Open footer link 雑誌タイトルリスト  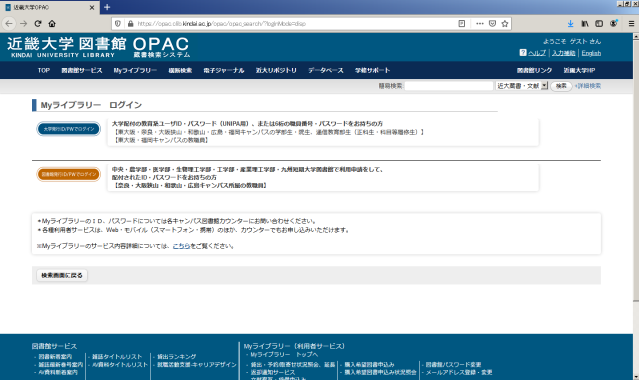pyautogui.click(x=117, y=357)
